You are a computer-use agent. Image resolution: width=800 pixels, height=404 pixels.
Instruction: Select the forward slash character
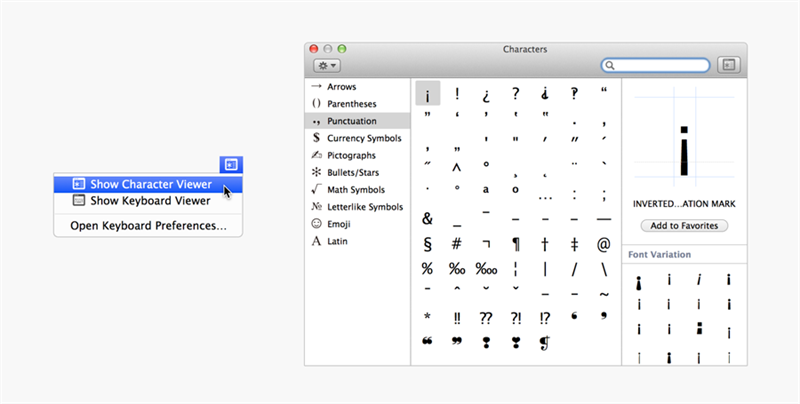point(574,269)
